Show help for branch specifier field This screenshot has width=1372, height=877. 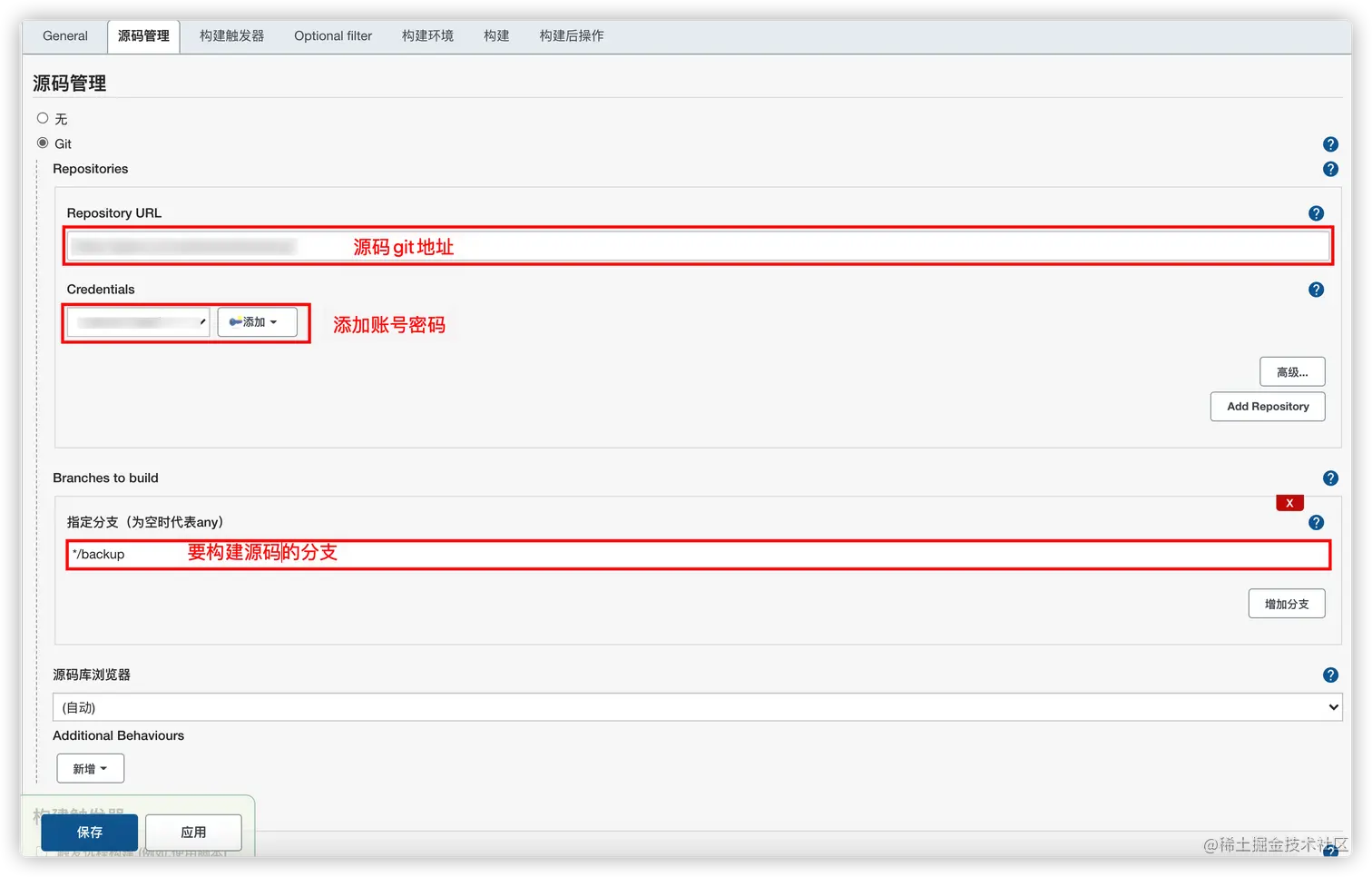point(1316,523)
